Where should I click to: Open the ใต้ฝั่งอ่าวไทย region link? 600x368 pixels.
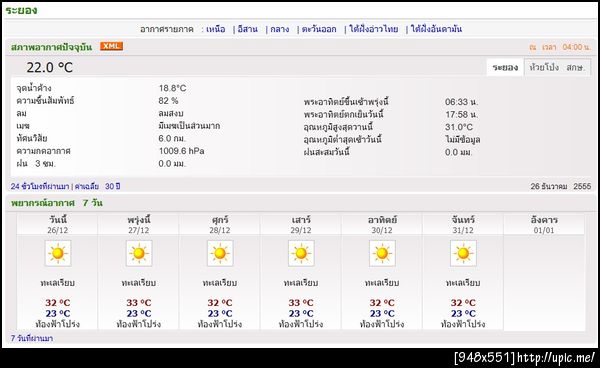pos(373,29)
